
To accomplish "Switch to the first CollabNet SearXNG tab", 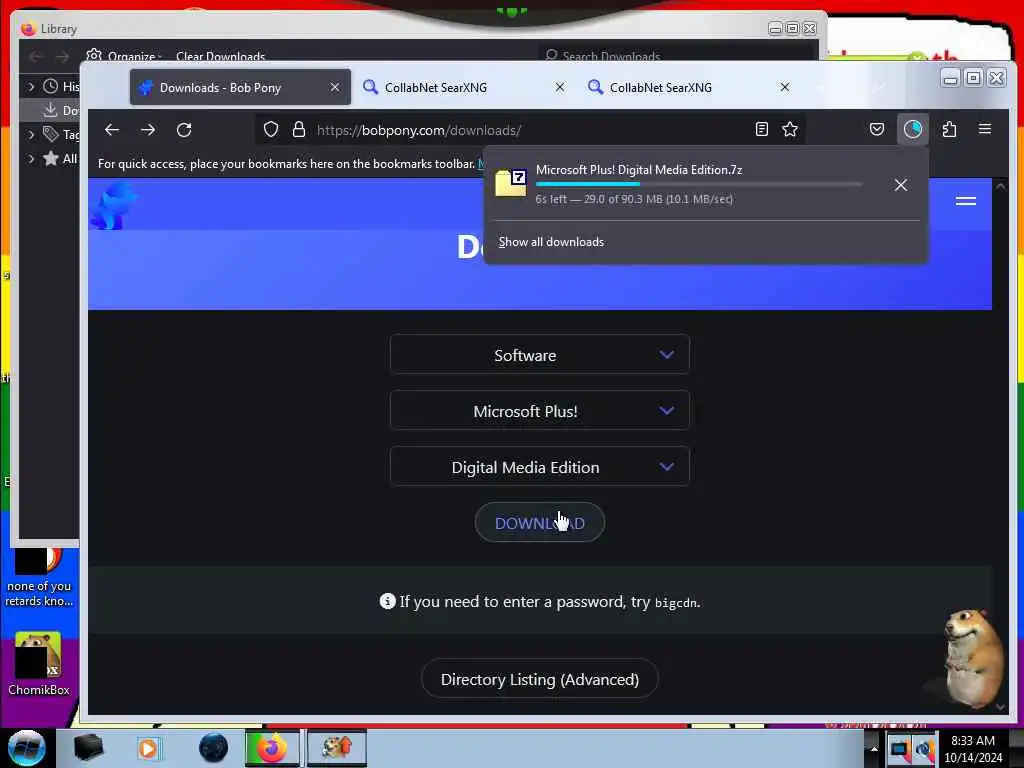I will coord(465,87).
